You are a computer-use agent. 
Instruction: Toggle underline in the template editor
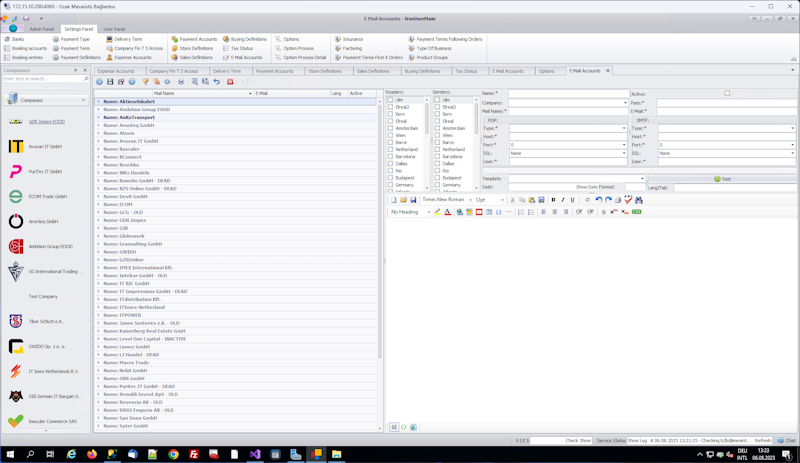point(572,200)
